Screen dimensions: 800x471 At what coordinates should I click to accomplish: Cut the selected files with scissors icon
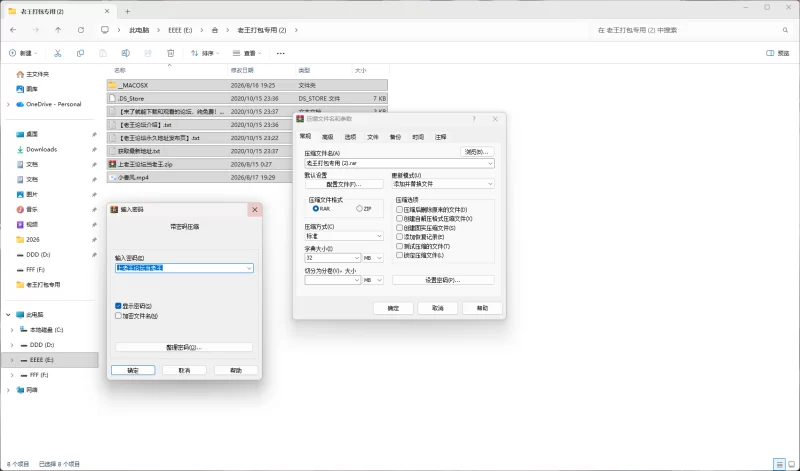coord(58,53)
